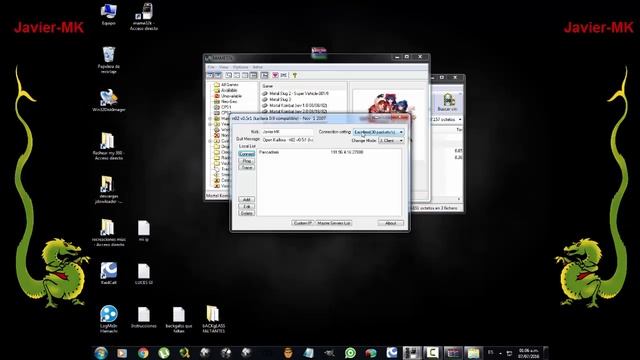Select the CPS1 folder in the tree

coord(226,107)
